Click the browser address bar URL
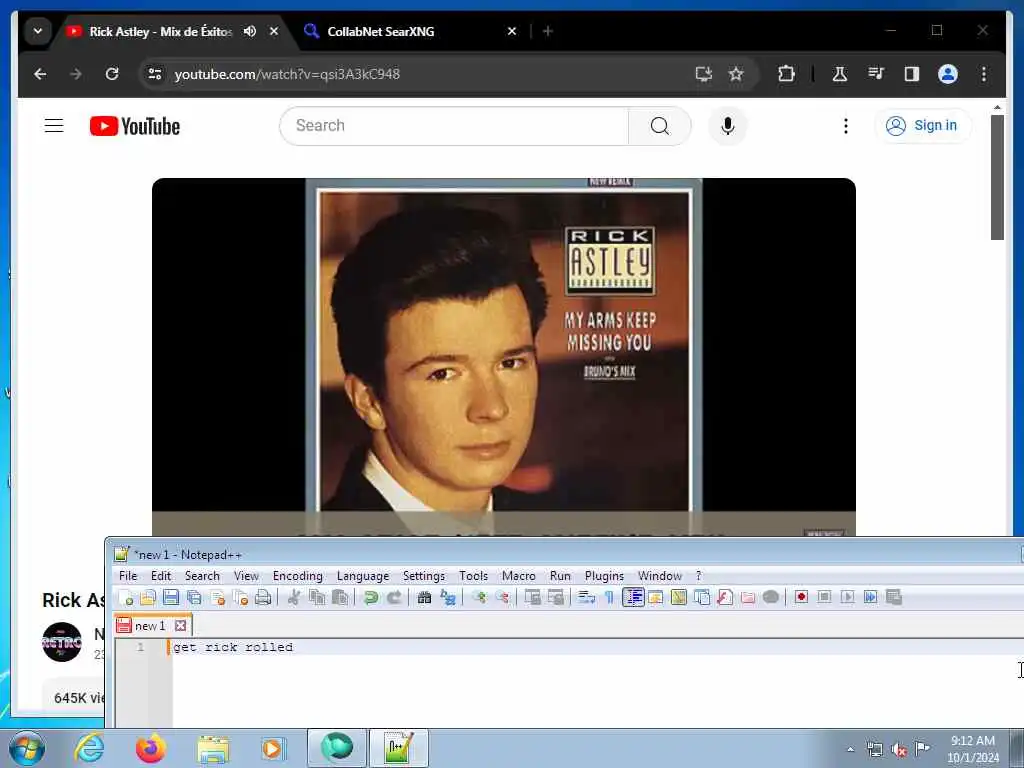The width and height of the screenshot is (1024, 768). tap(287, 74)
